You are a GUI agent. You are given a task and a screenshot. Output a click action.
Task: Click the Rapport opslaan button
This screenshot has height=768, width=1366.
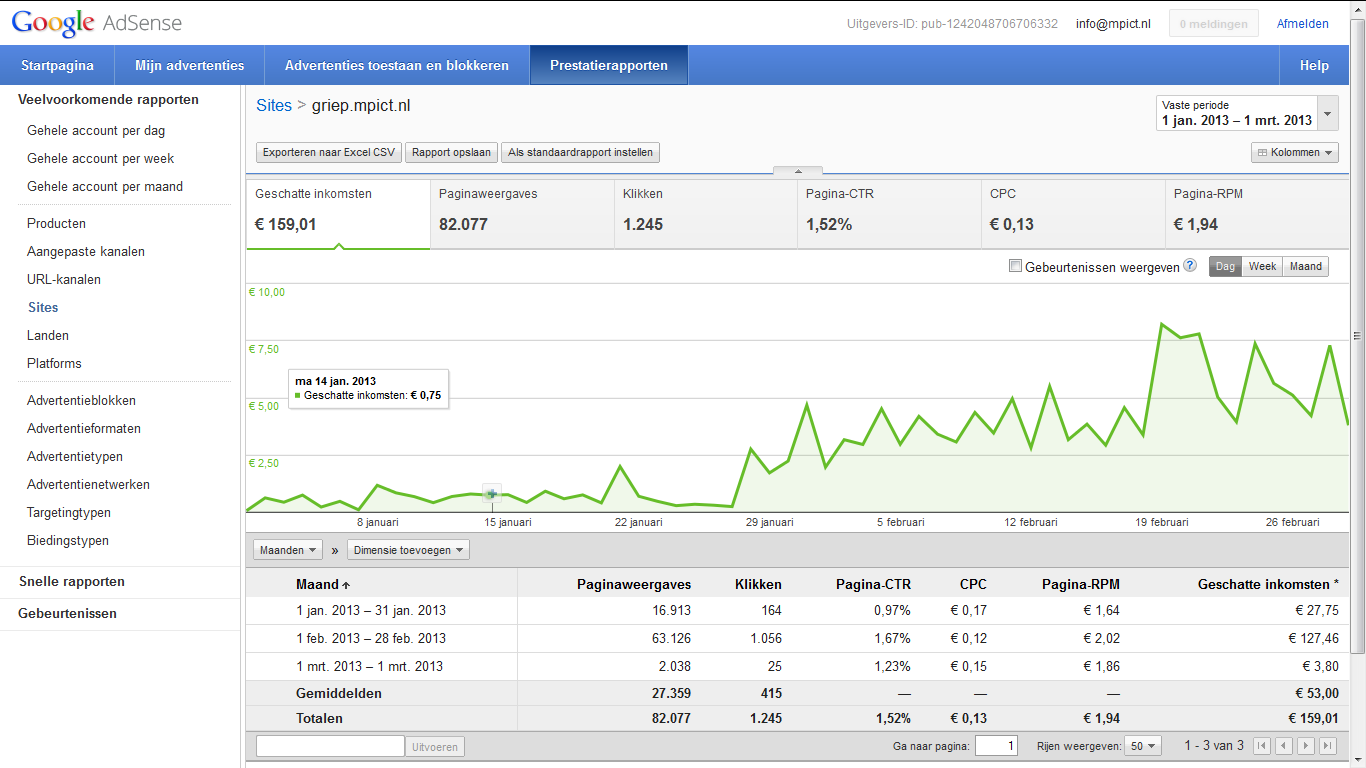[x=452, y=153]
